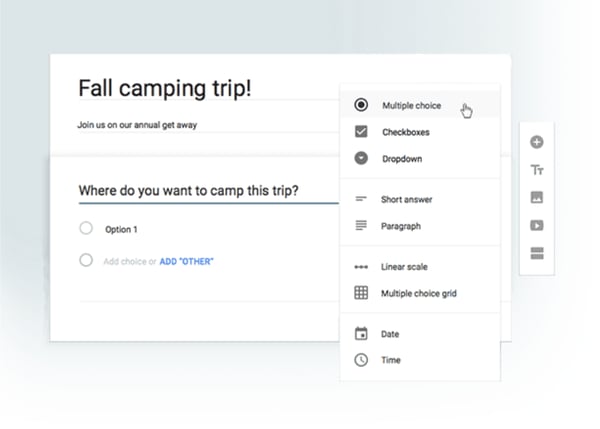Choose Dropdown question type
This screenshot has height=429, width=600.
tap(400, 159)
